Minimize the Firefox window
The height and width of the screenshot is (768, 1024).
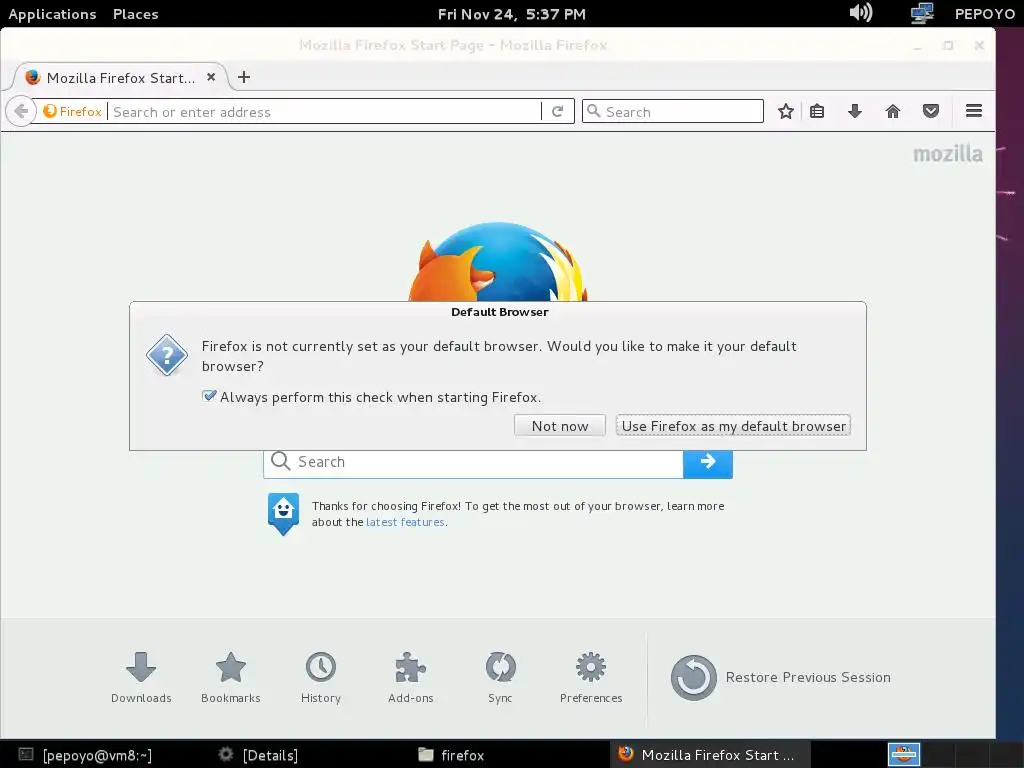pos(918,46)
